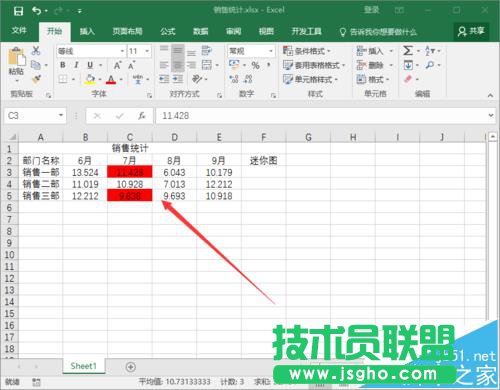Screen dimensions: 500x390
Task: Open the font color dropdown arrow
Action: point(121,80)
